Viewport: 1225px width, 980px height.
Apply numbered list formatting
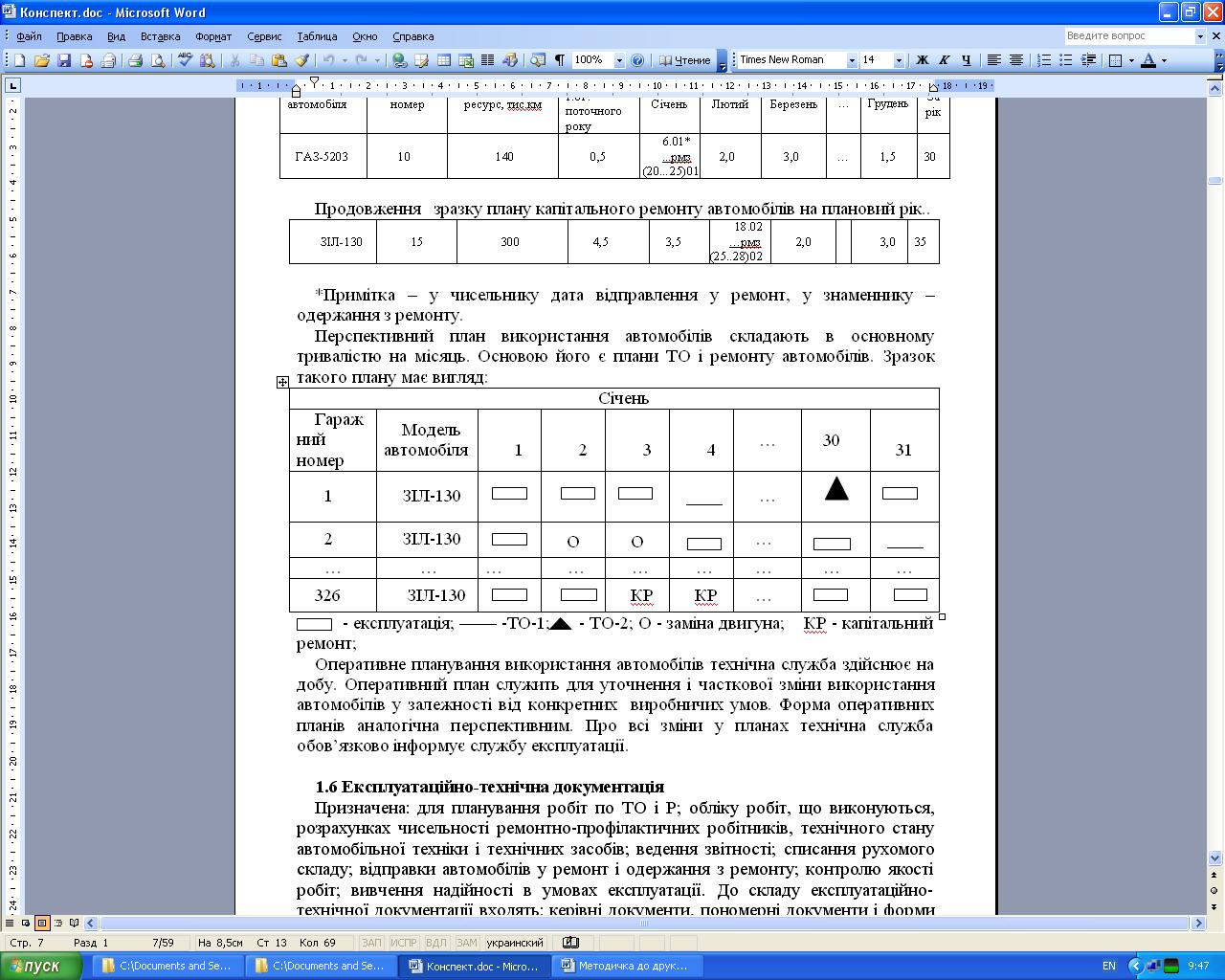[1044, 60]
